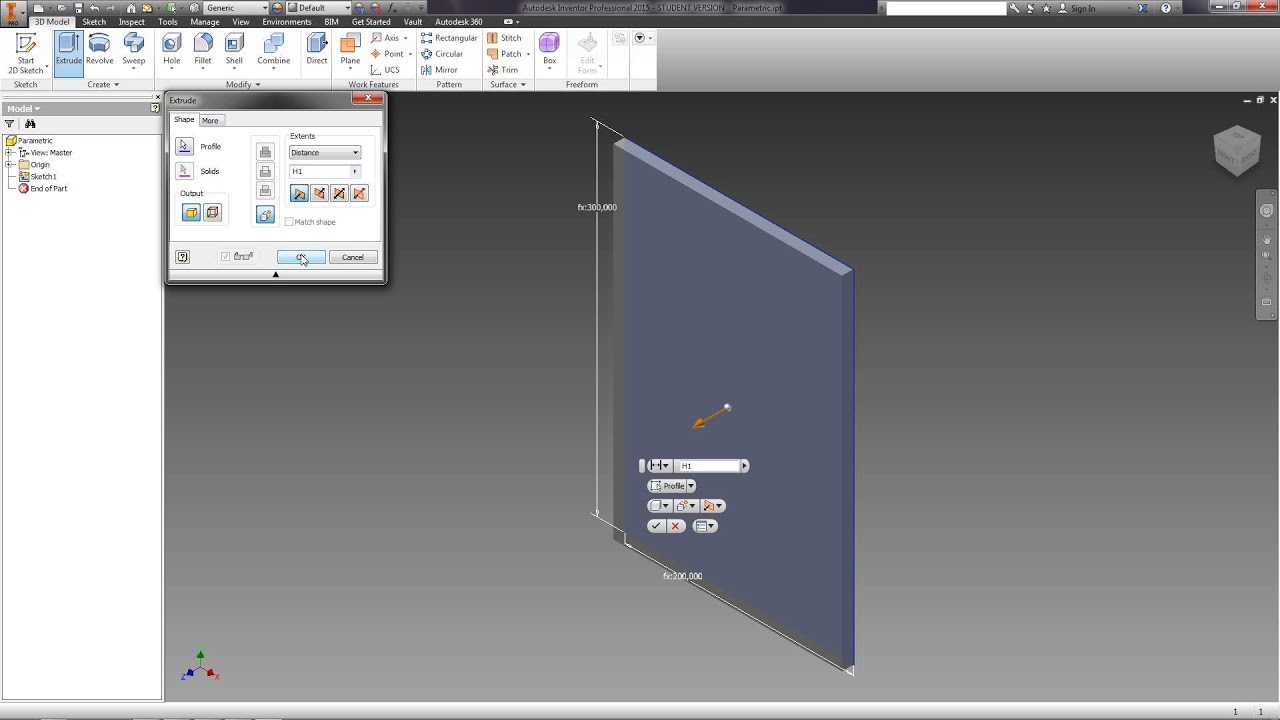Open the Distance extents dropdown
1280x720 pixels.
click(325, 152)
